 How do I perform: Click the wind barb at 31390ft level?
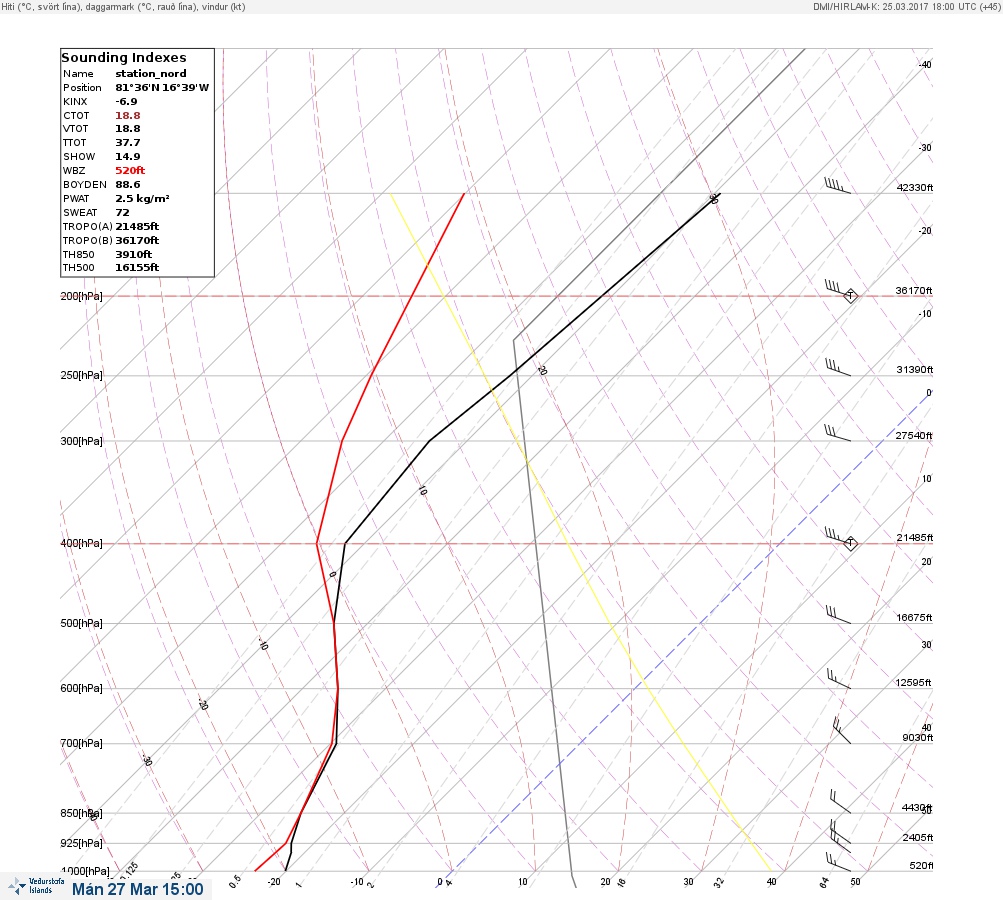point(837,367)
